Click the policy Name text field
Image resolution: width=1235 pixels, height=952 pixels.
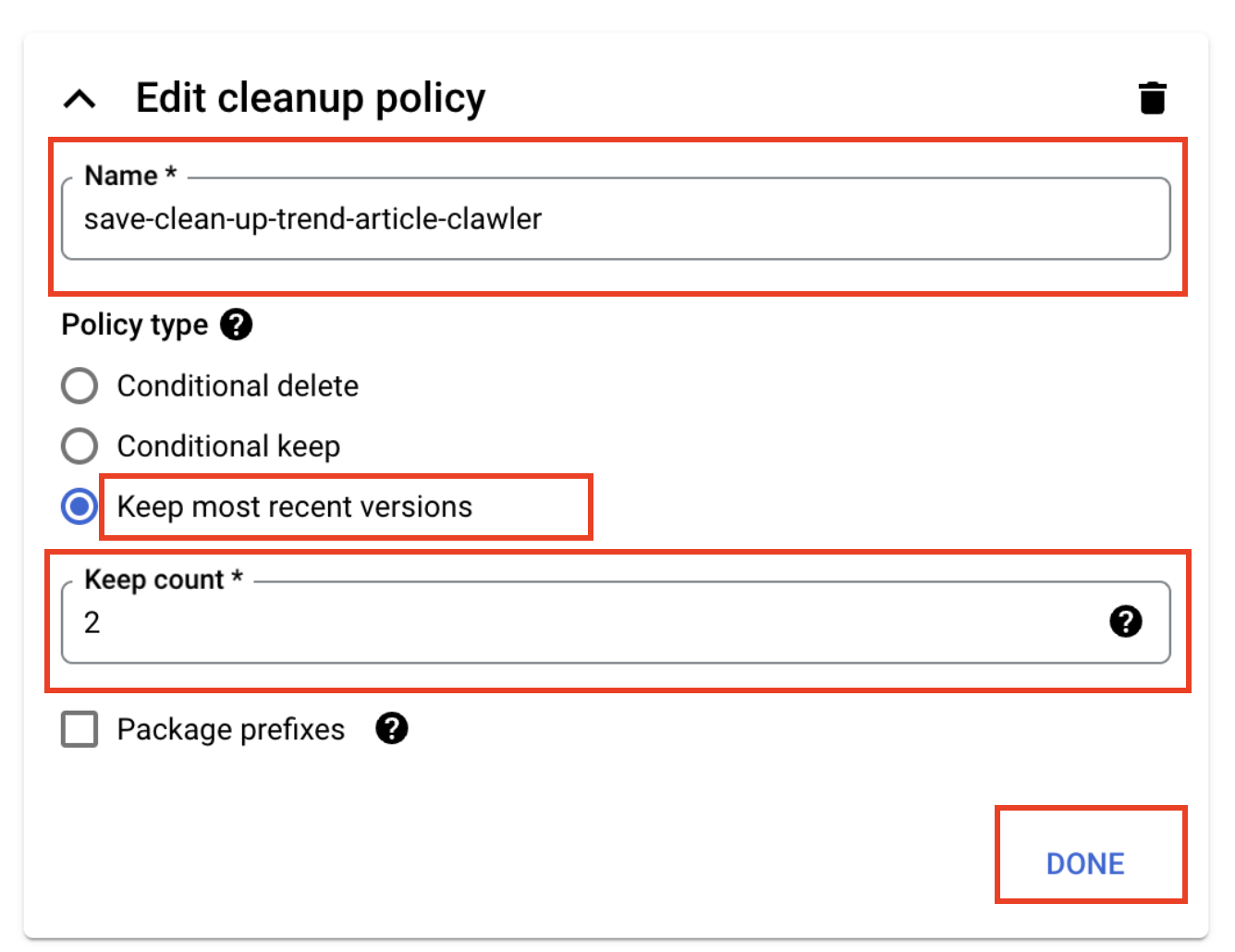pos(615,220)
